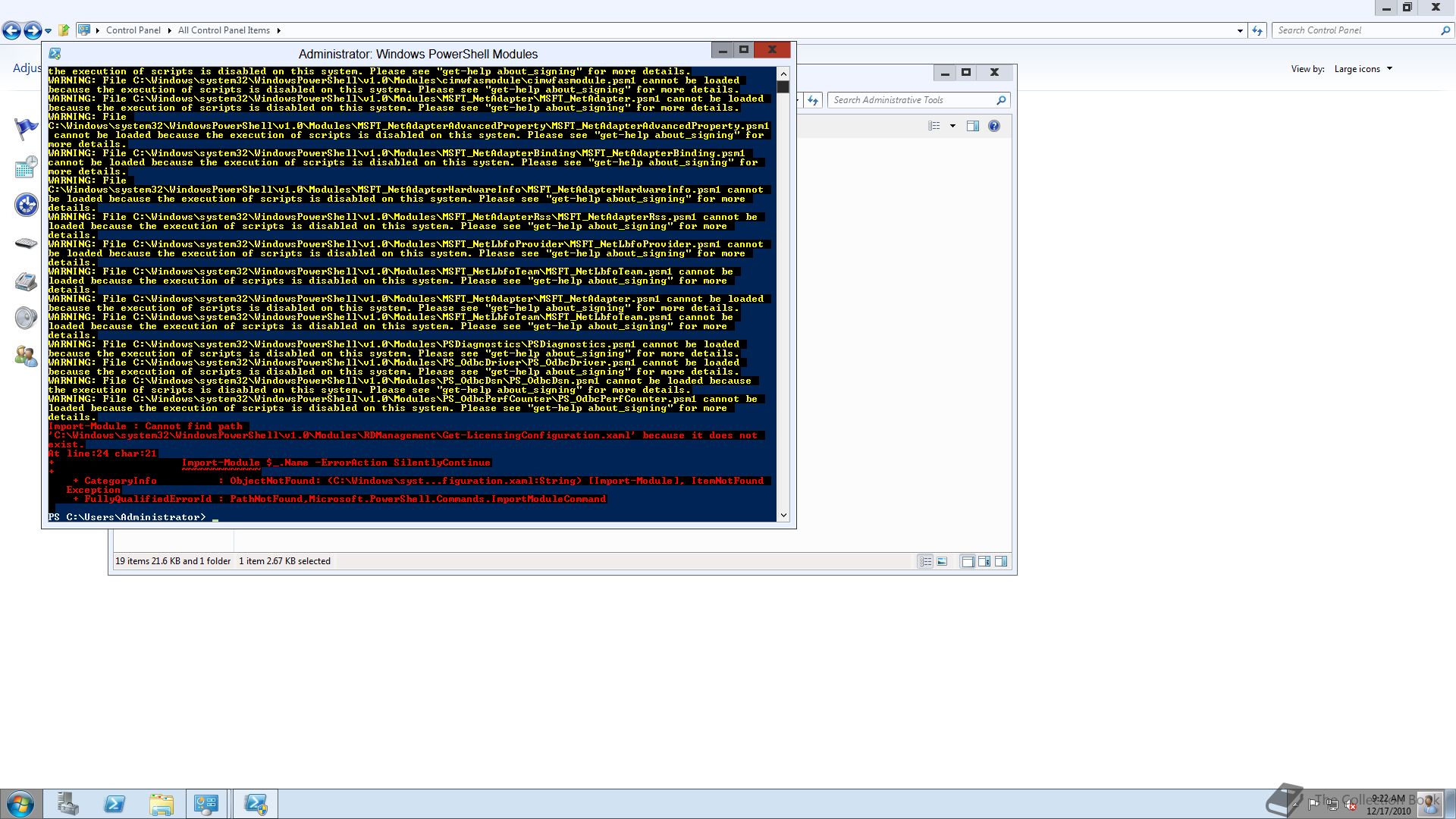1456x819 pixels.
Task: Click the PS C:\Users\Administrator> prompt line
Action: tap(127, 517)
